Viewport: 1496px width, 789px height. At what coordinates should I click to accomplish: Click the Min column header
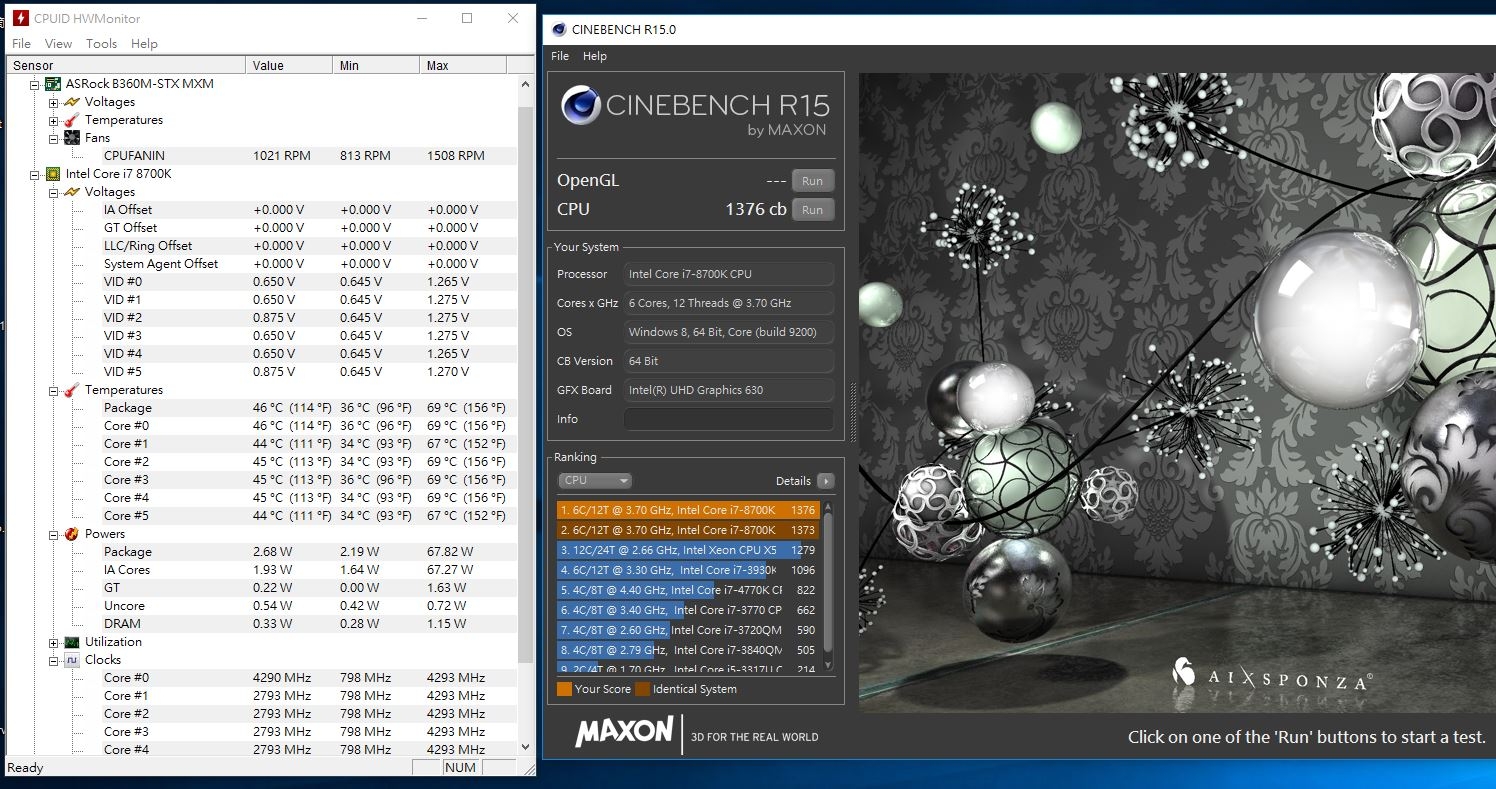[376, 65]
